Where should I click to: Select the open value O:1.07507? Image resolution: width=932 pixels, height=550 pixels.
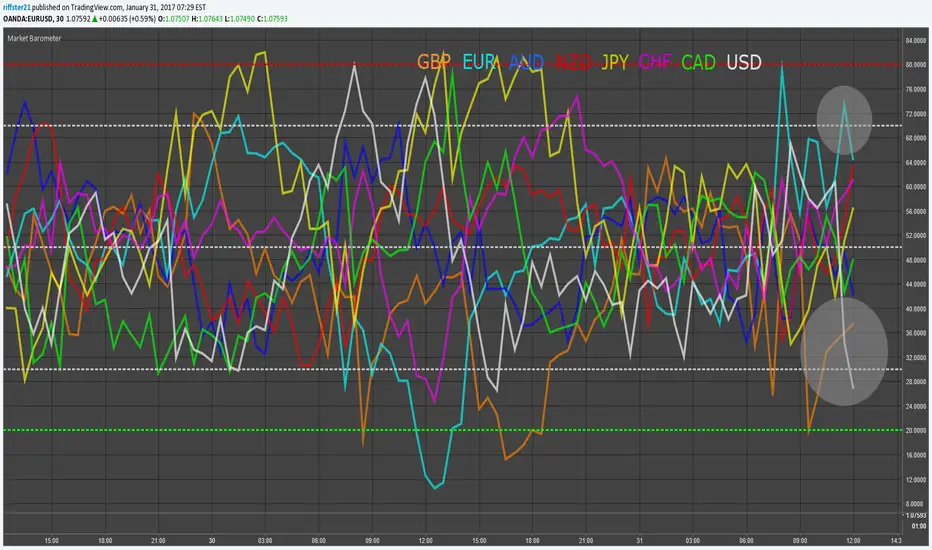(x=174, y=19)
